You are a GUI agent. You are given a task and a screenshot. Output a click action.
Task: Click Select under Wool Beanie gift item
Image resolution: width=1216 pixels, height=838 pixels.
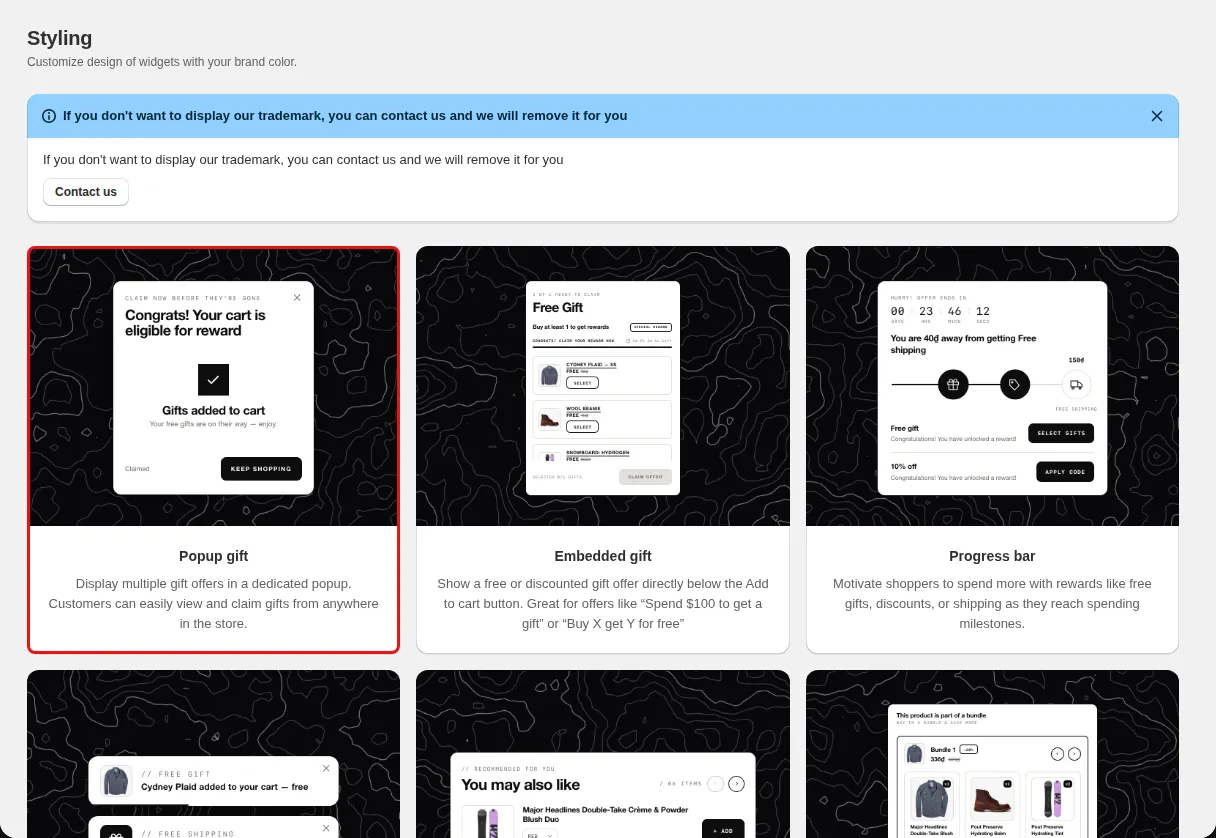click(x=582, y=427)
